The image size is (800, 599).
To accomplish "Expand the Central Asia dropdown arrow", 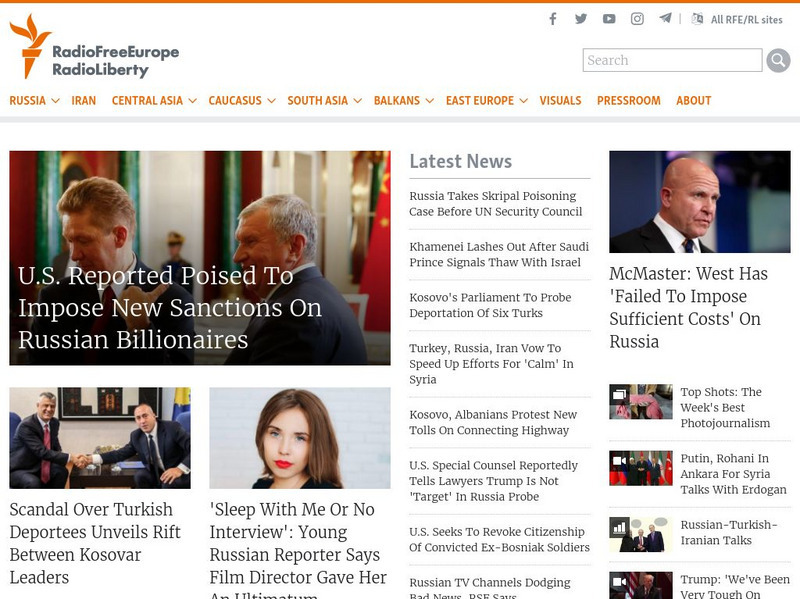I will (x=192, y=101).
